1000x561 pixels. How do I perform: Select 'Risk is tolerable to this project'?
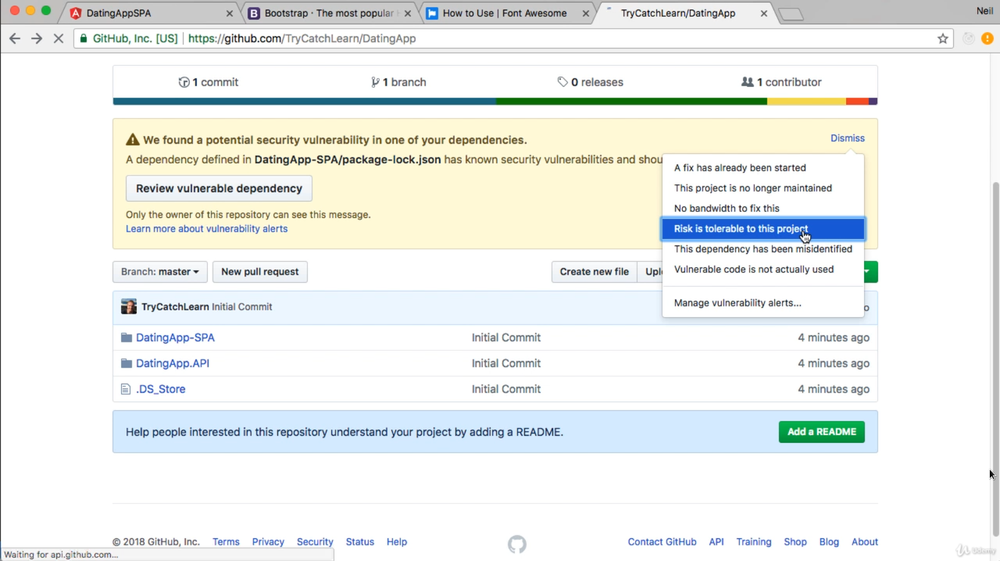763,229
